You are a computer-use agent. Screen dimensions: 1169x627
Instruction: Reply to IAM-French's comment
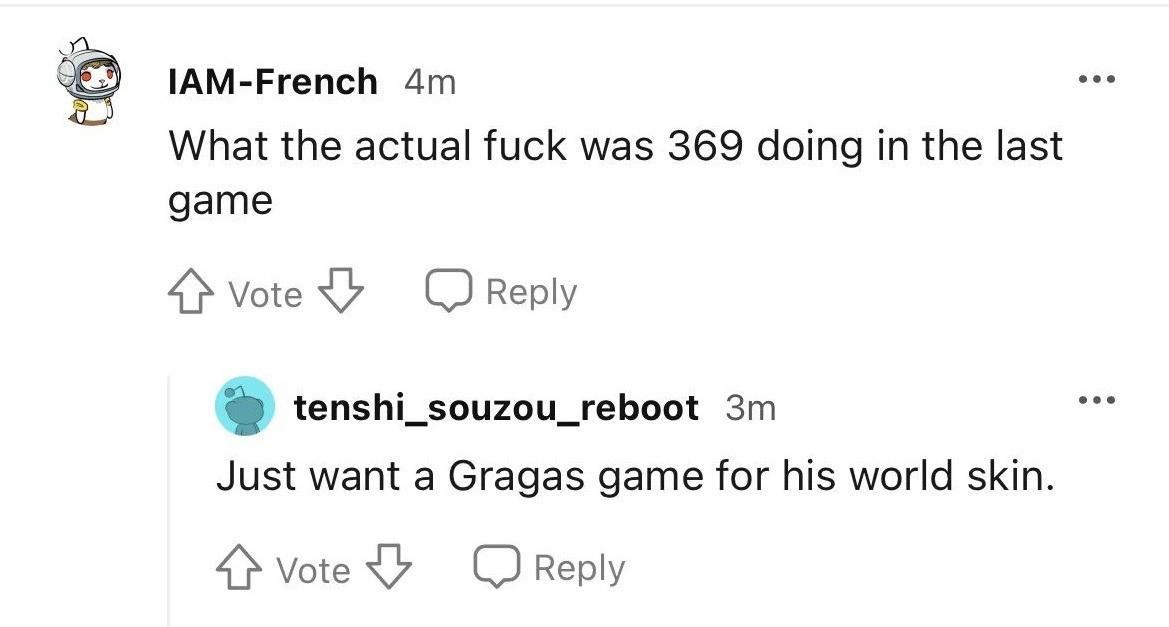tap(502, 291)
